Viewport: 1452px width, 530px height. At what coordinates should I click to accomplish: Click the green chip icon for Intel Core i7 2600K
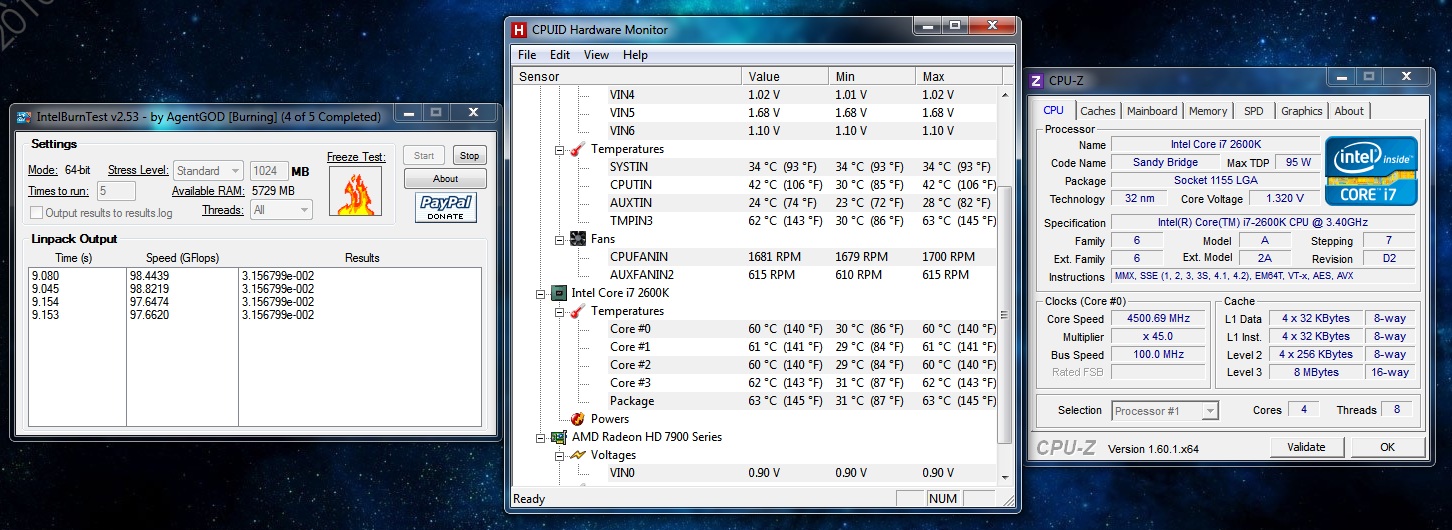tap(559, 293)
